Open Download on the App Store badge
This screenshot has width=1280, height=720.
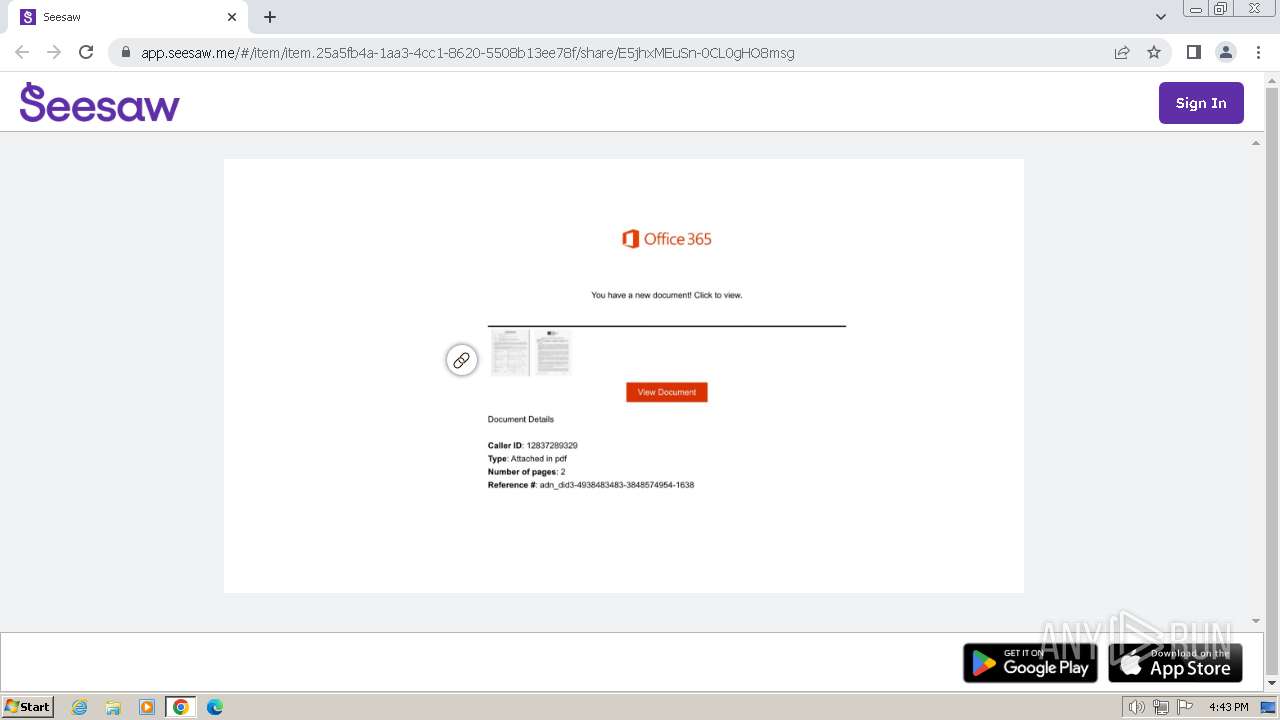click(1176, 662)
